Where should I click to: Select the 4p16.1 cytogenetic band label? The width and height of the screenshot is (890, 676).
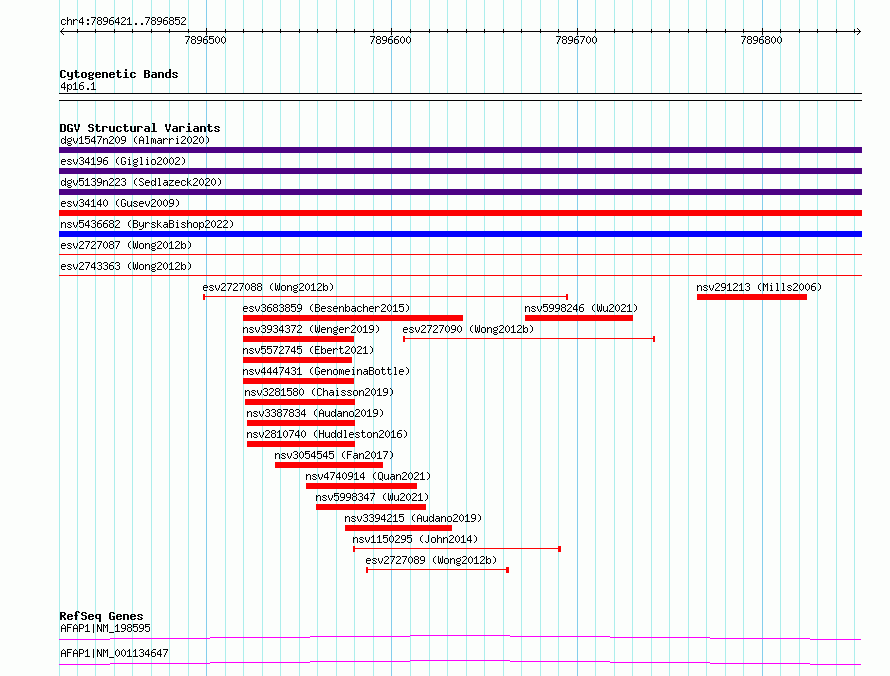(x=78, y=86)
